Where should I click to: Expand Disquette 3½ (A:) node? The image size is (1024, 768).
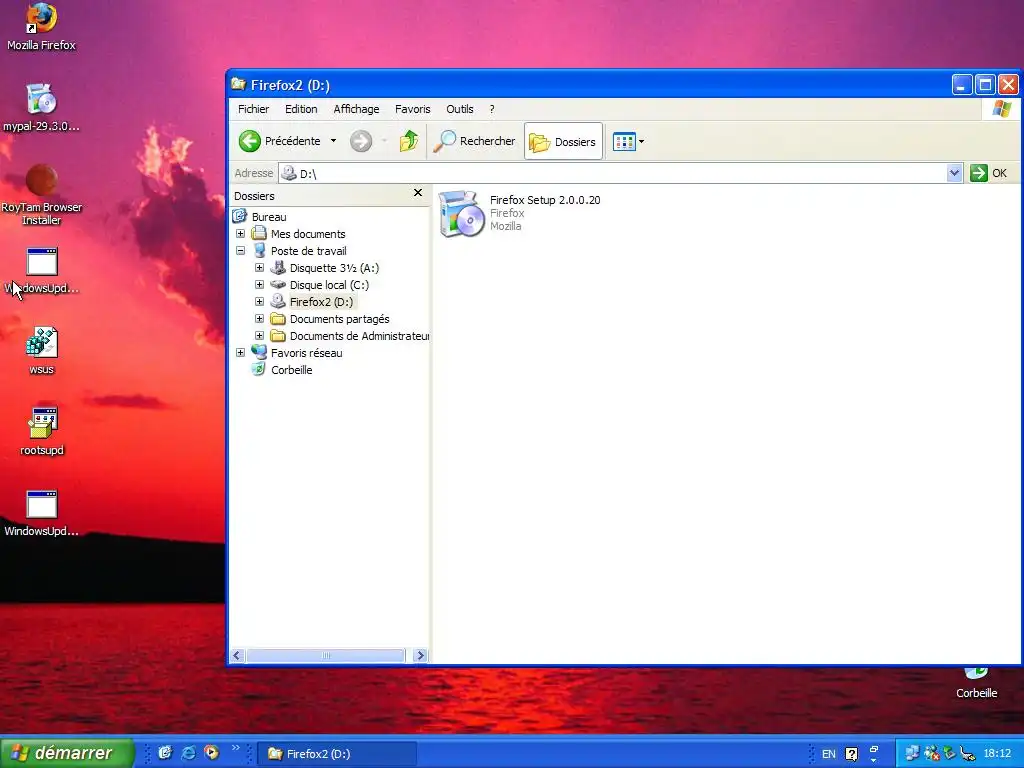tap(259, 268)
